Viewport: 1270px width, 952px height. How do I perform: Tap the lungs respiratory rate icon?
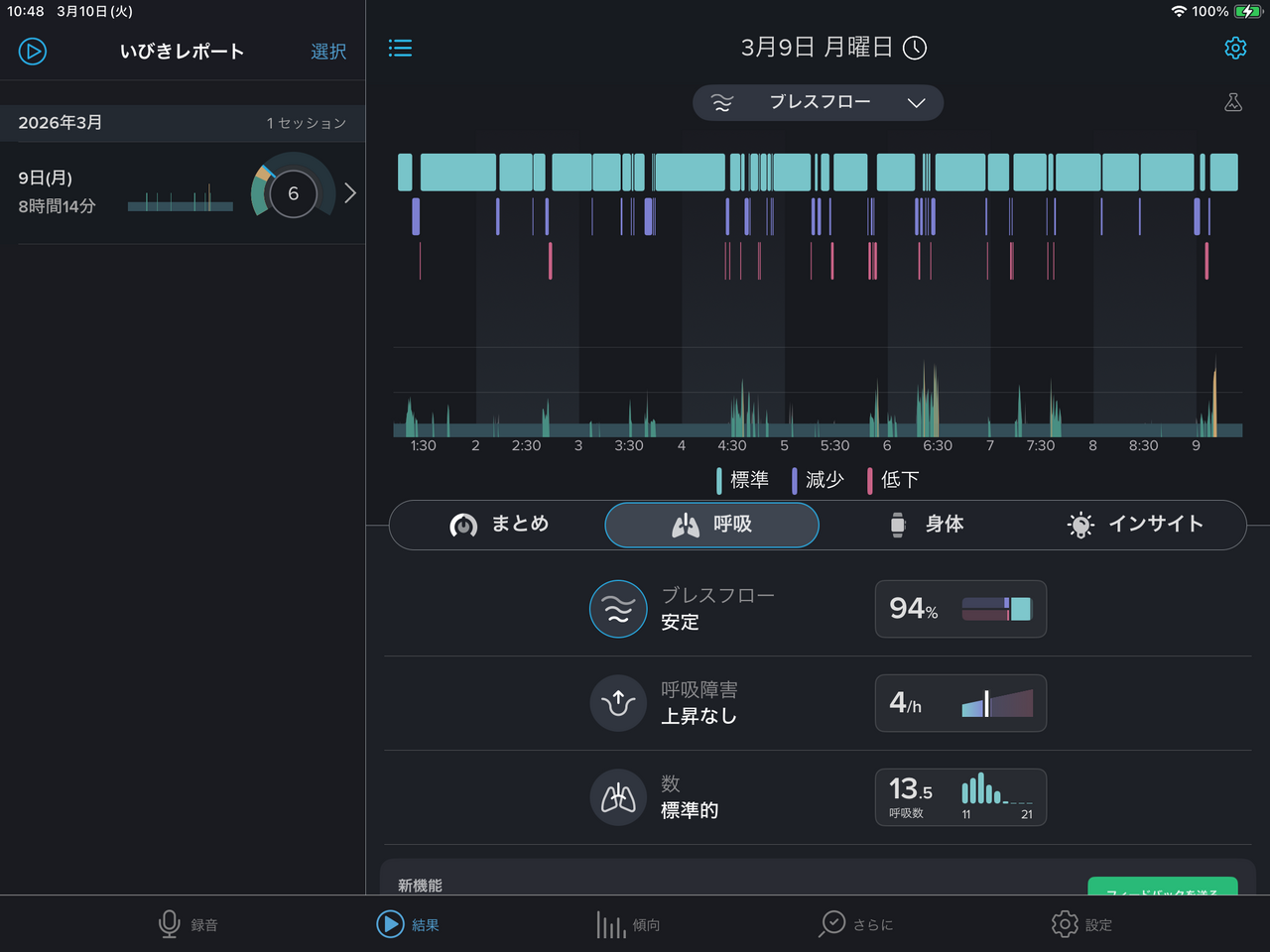(618, 797)
